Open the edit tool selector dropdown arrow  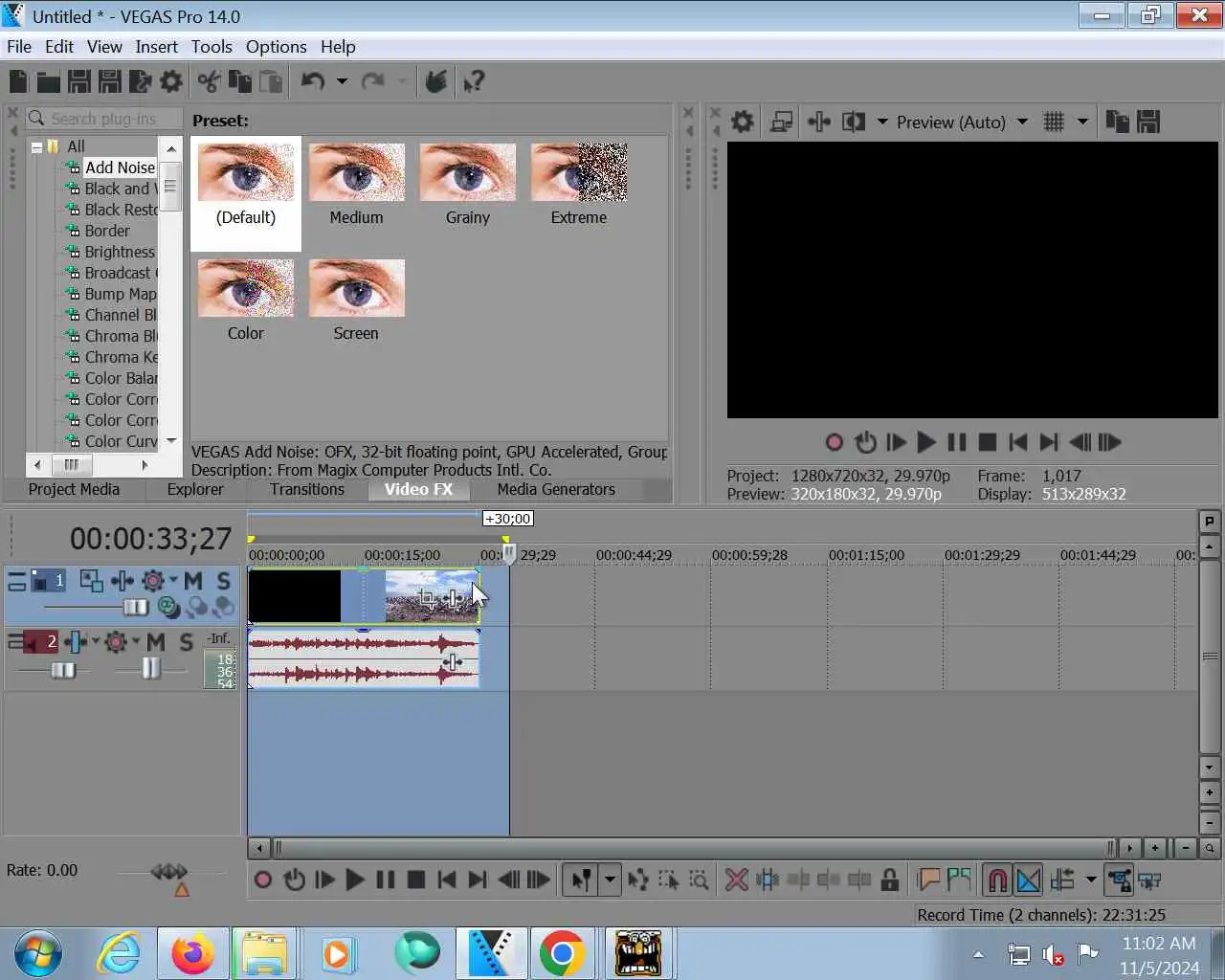[610, 880]
